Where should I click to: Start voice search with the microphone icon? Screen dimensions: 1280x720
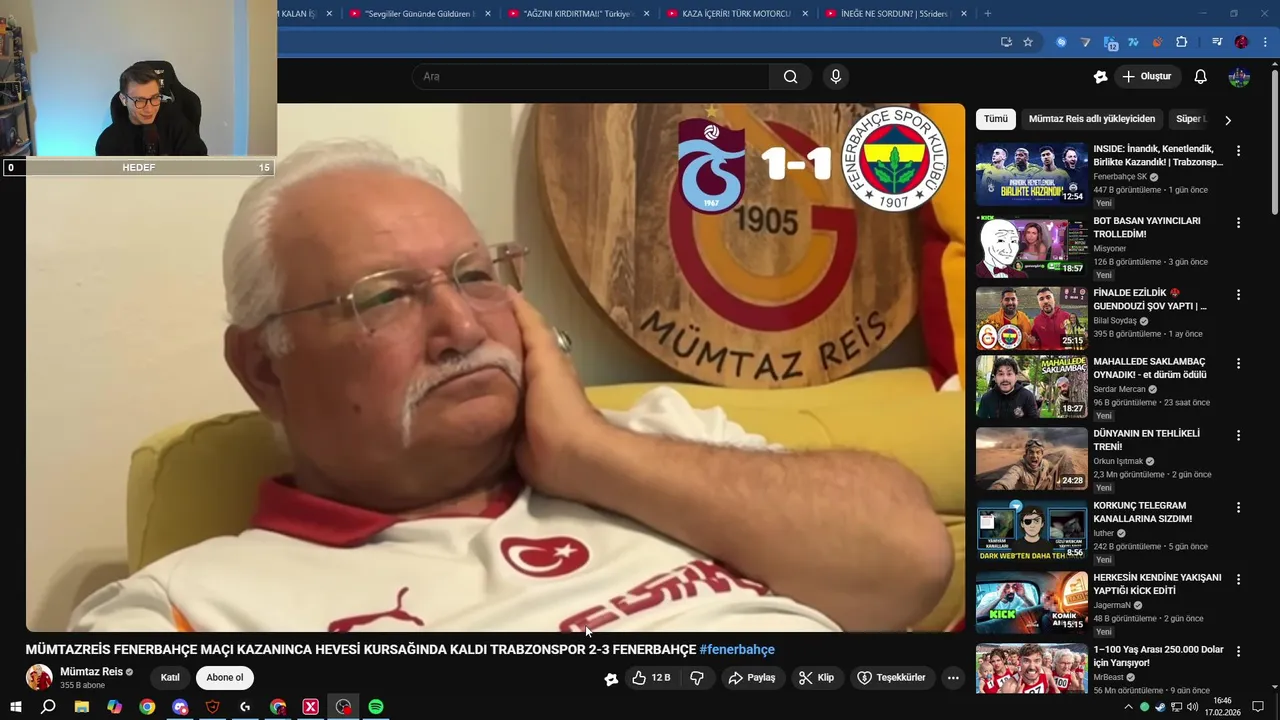[836, 77]
